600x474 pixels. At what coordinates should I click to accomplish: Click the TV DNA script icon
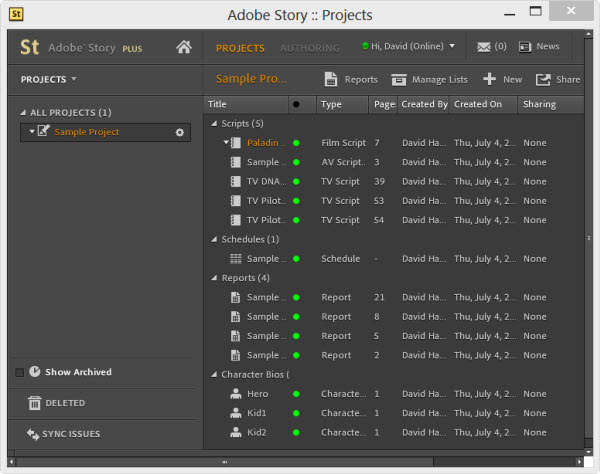click(x=236, y=181)
